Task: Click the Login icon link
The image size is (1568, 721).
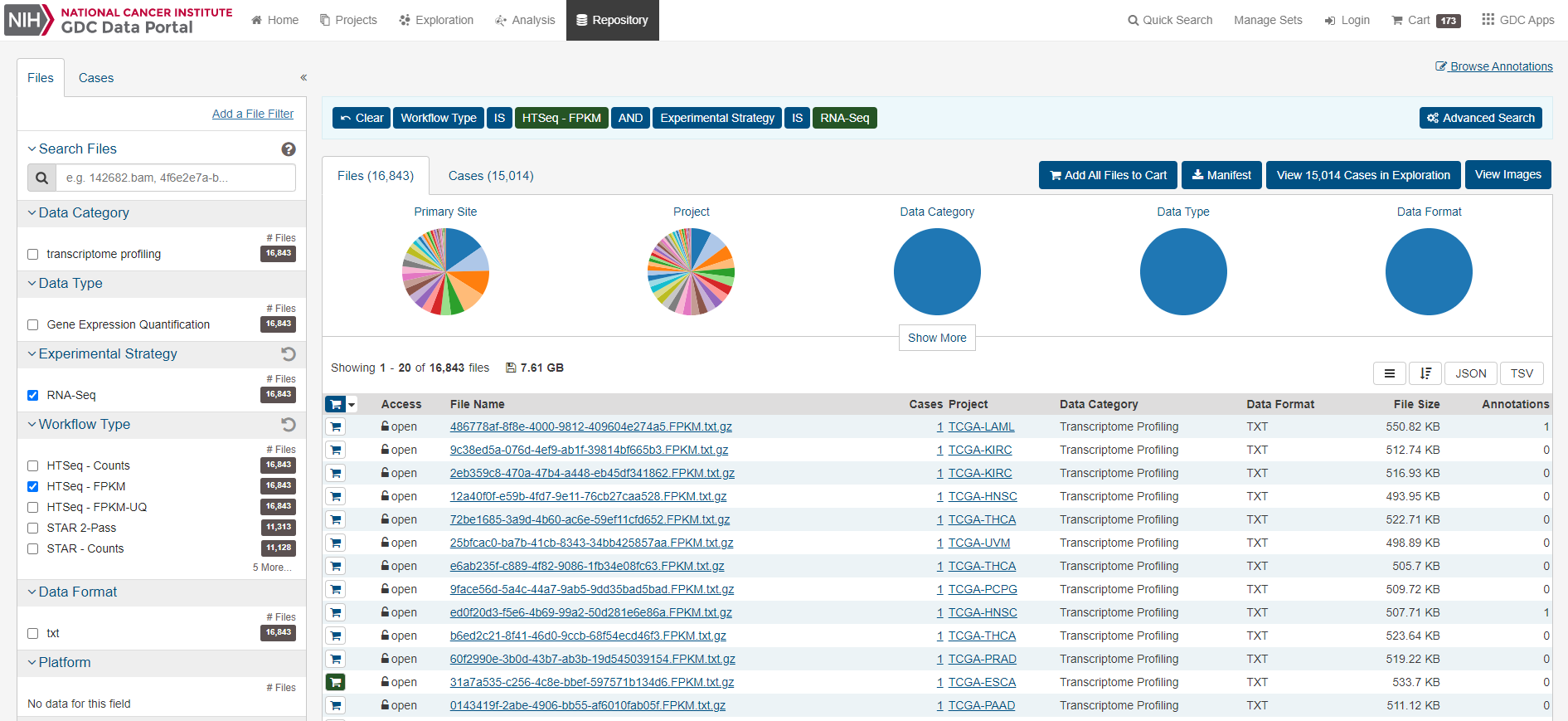Action: (1347, 20)
